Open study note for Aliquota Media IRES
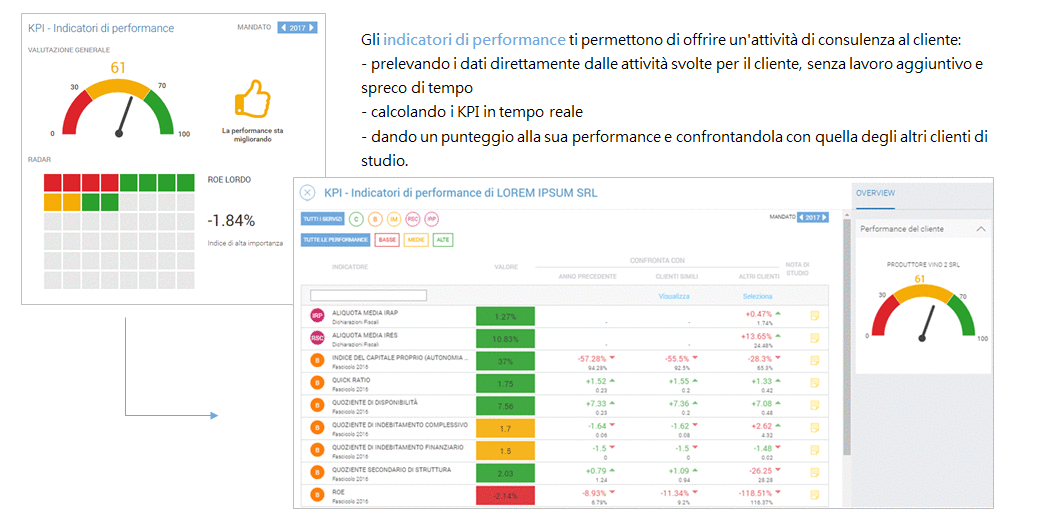The width and height of the screenshot is (1050, 520). [x=815, y=338]
